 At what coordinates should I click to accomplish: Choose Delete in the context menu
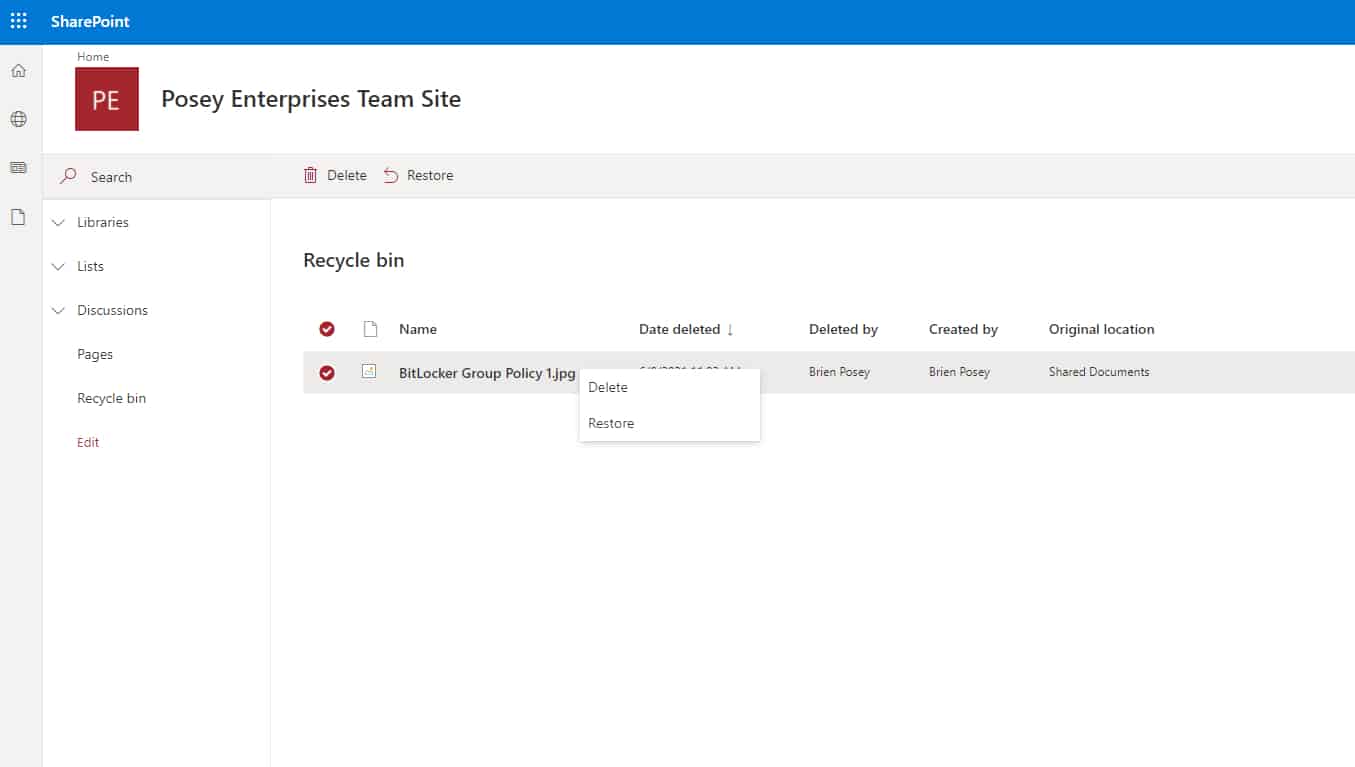click(x=670, y=387)
